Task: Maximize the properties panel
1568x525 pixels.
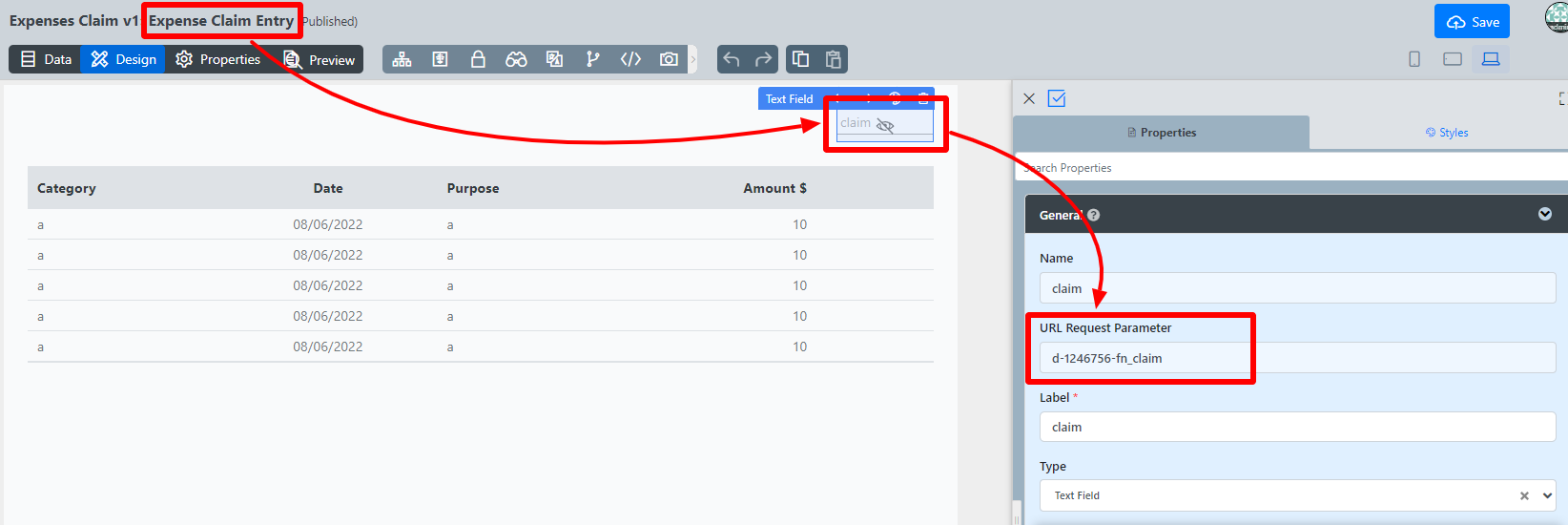Action: tap(1562, 98)
